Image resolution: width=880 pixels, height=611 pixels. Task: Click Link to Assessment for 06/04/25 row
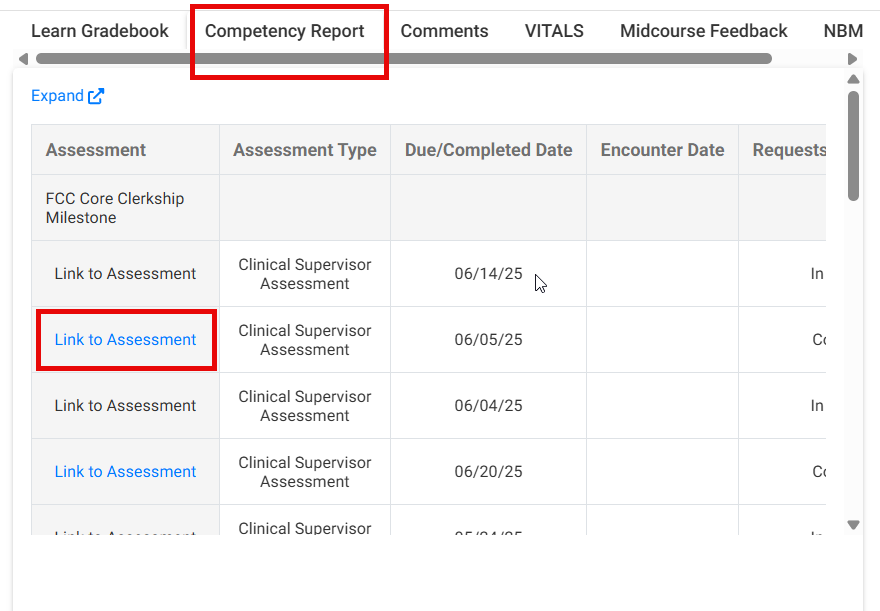[125, 405]
